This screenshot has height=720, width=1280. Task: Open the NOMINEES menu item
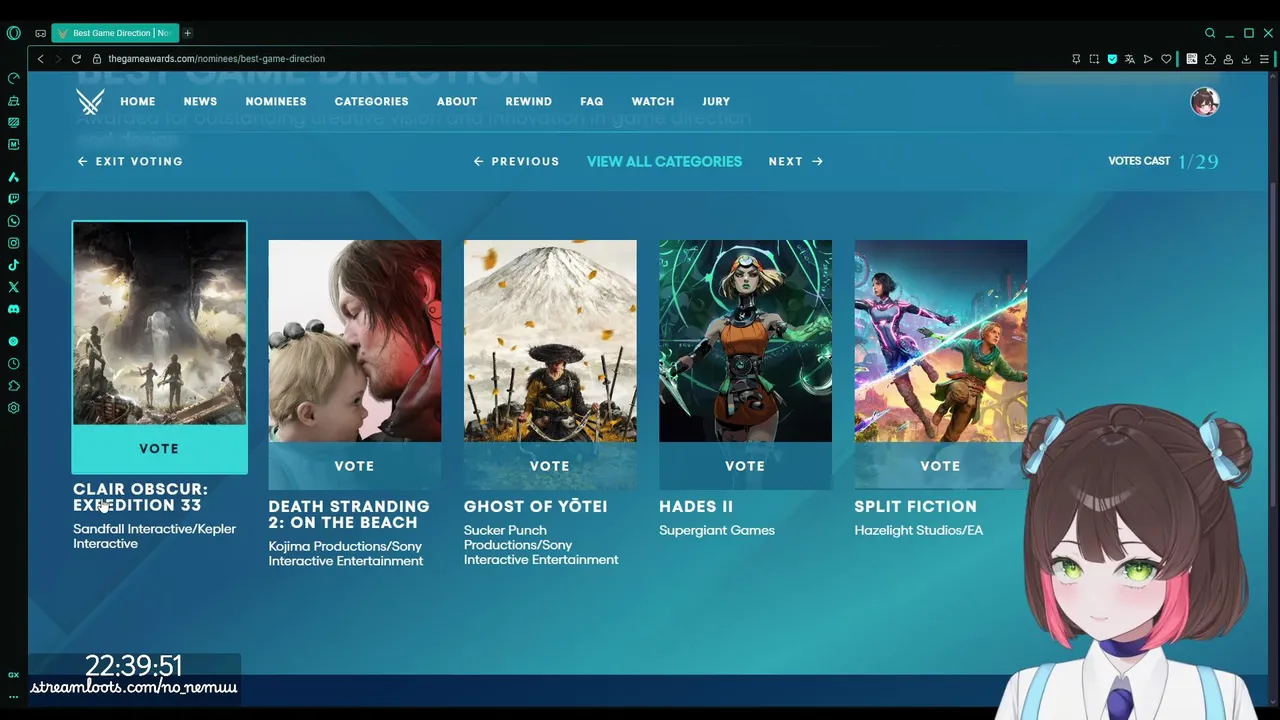tap(276, 102)
